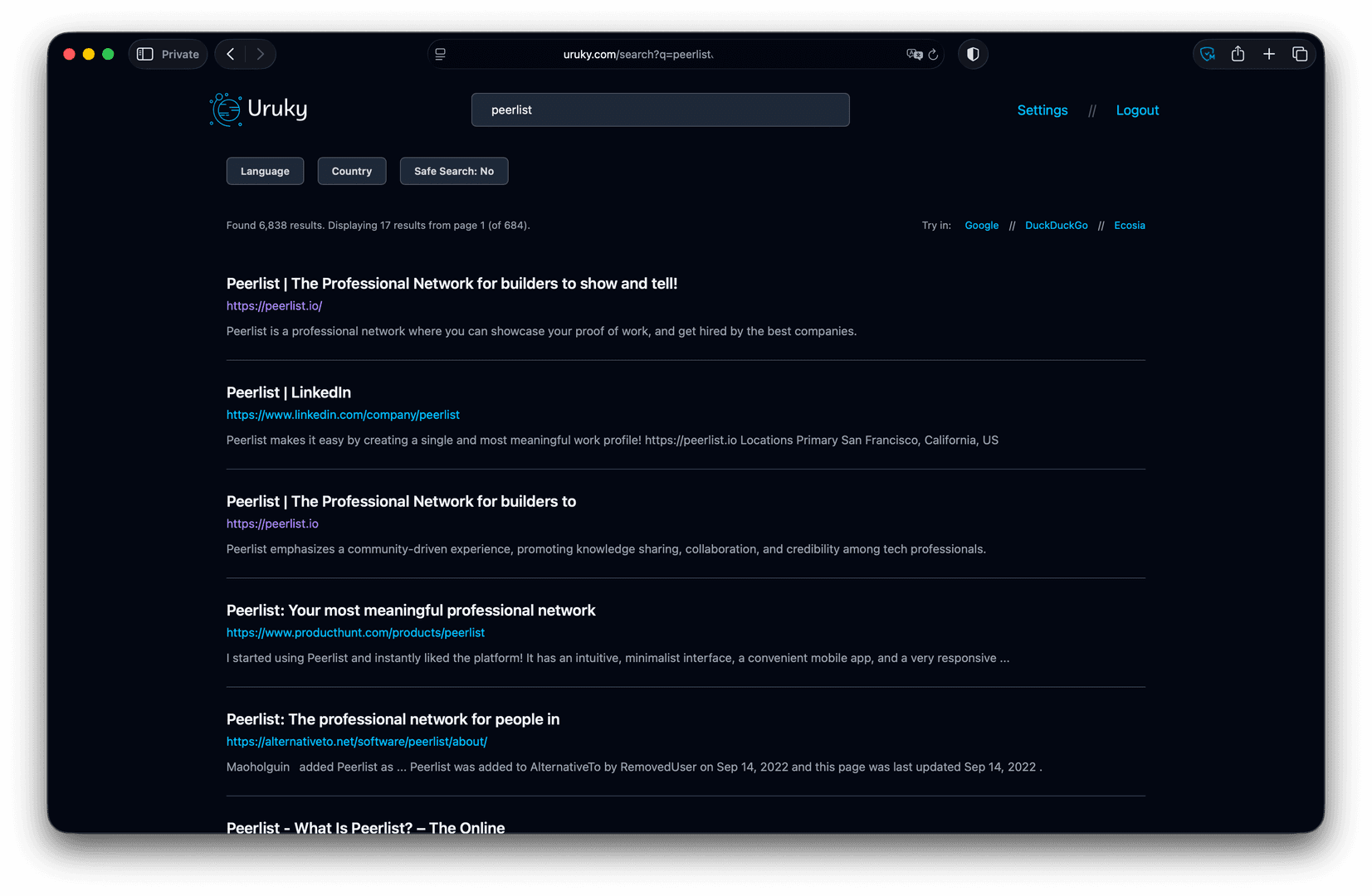Click the Logout link
The width and height of the screenshot is (1372, 896).
coord(1137,110)
